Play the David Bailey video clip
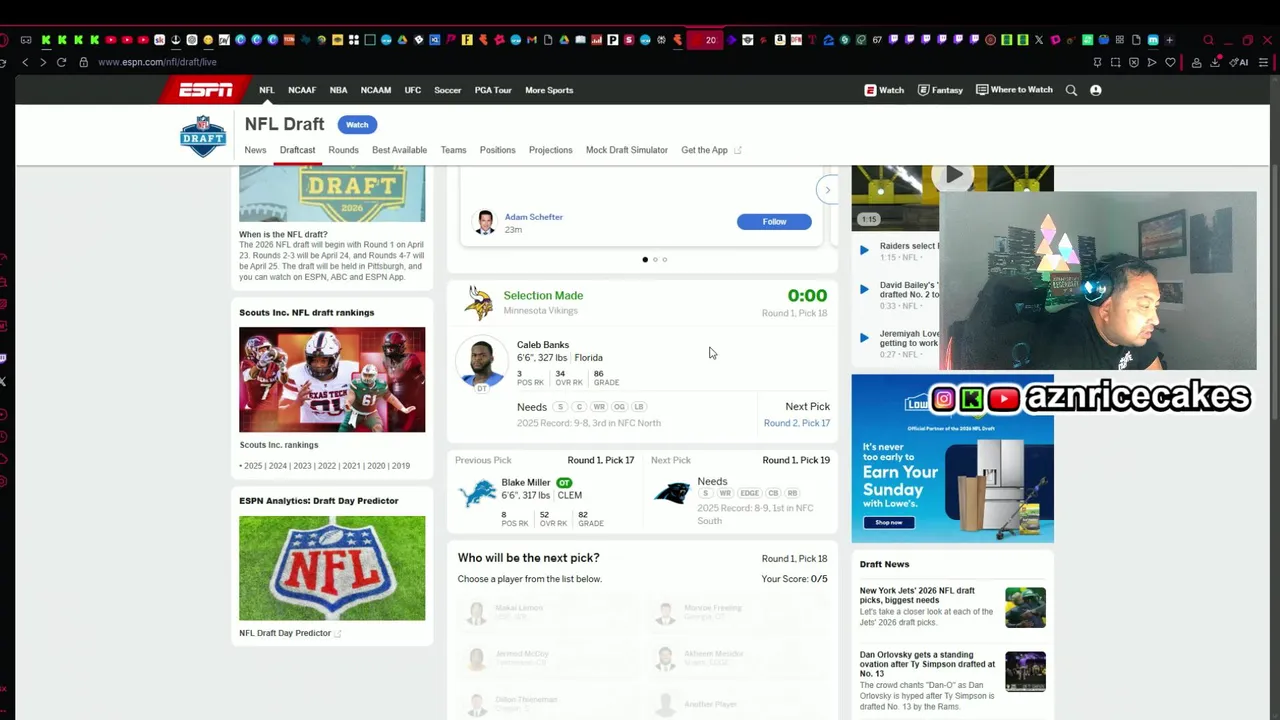This screenshot has width=1280, height=720. point(864,289)
